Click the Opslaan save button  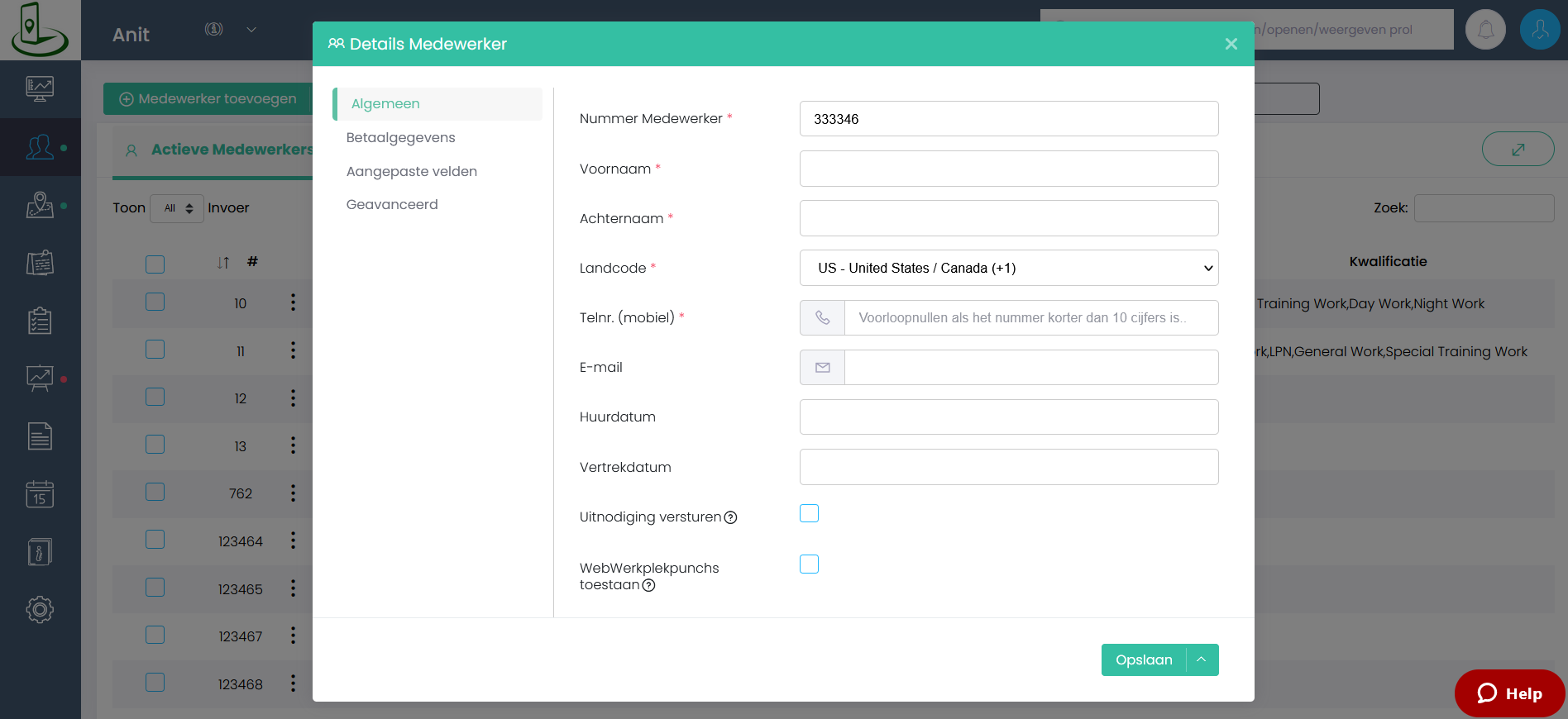[x=1144, y=659]
